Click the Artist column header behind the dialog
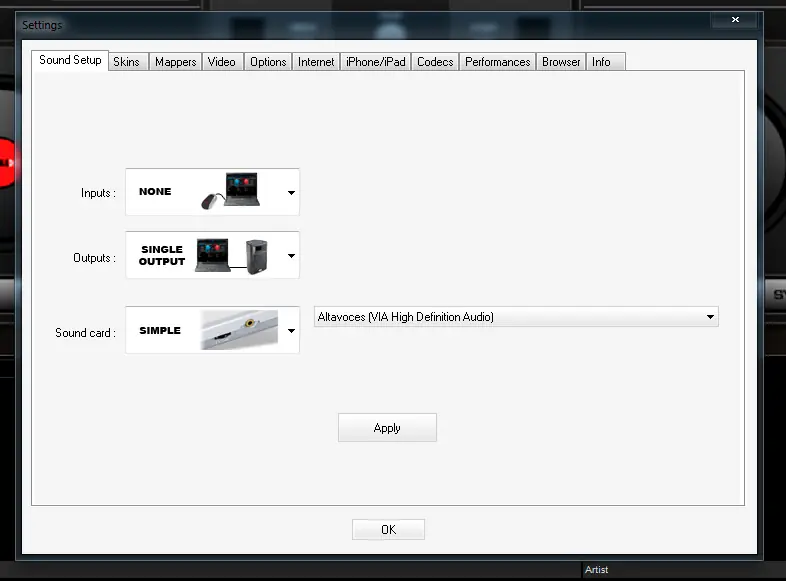Screen dimensions: 786x581 coord(596,569)
